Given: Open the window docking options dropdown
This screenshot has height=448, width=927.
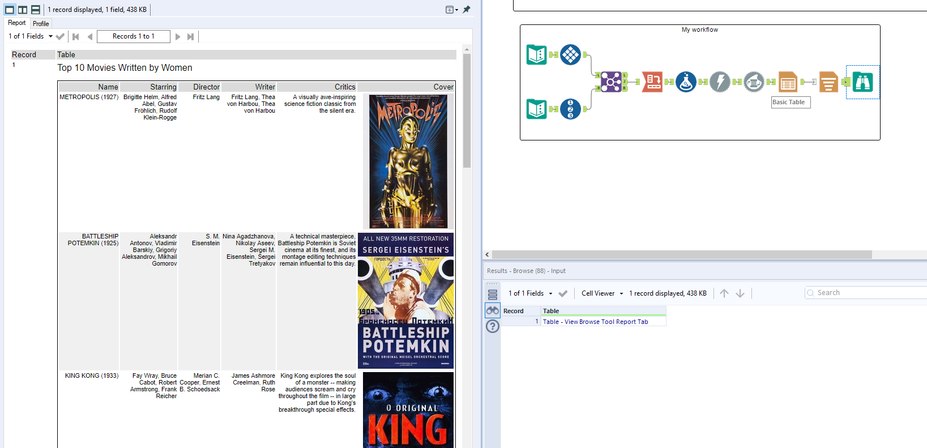Looking at the screenshot, I should 451,9.
